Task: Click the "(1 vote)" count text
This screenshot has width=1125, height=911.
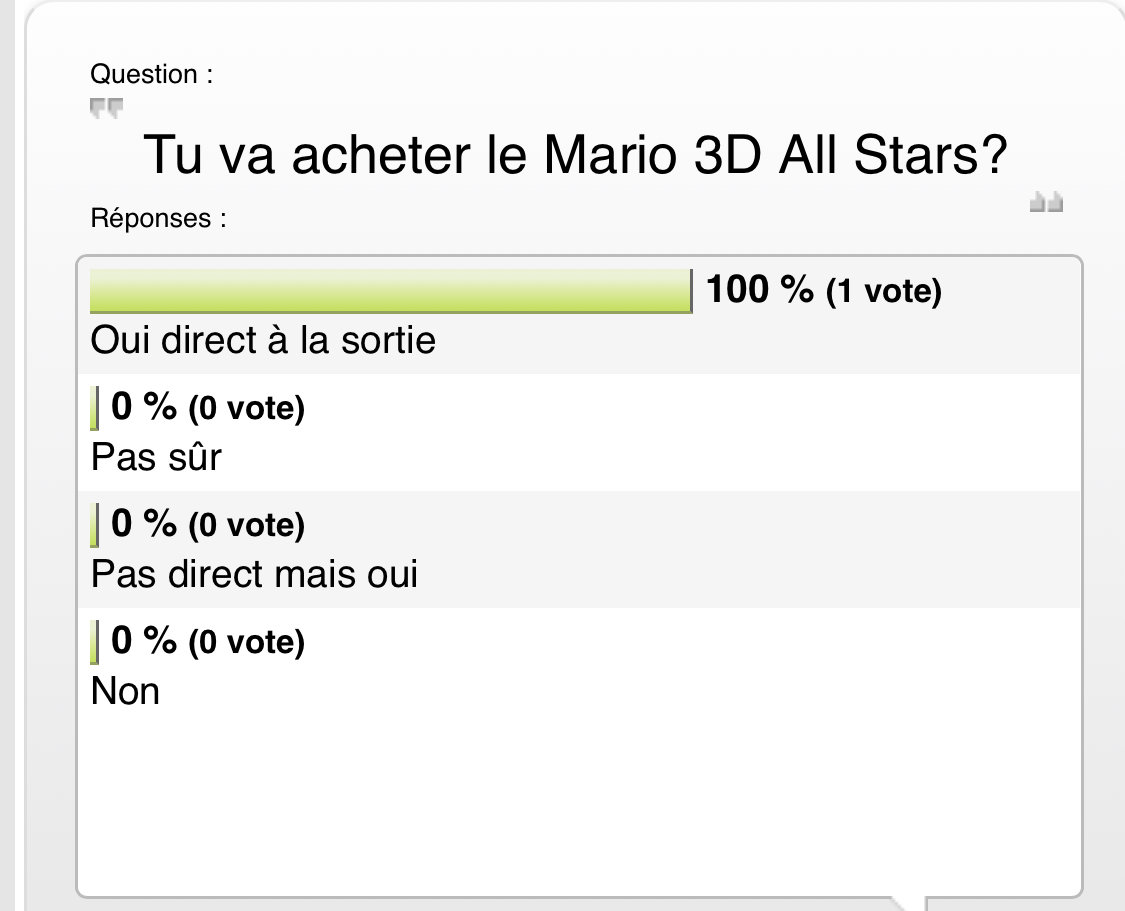Action: pyautogui.click(x=884, y=292)
